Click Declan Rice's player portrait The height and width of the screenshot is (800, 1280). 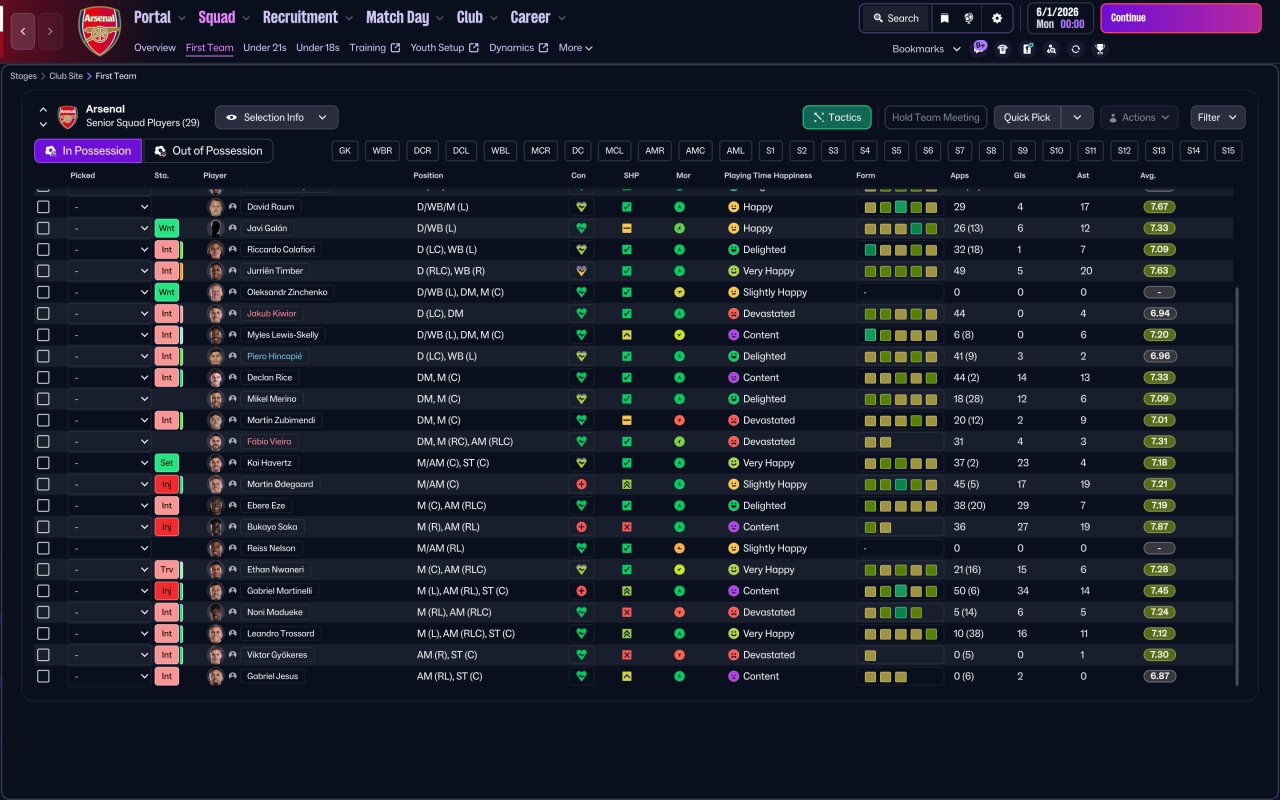(x=215, y=378)
